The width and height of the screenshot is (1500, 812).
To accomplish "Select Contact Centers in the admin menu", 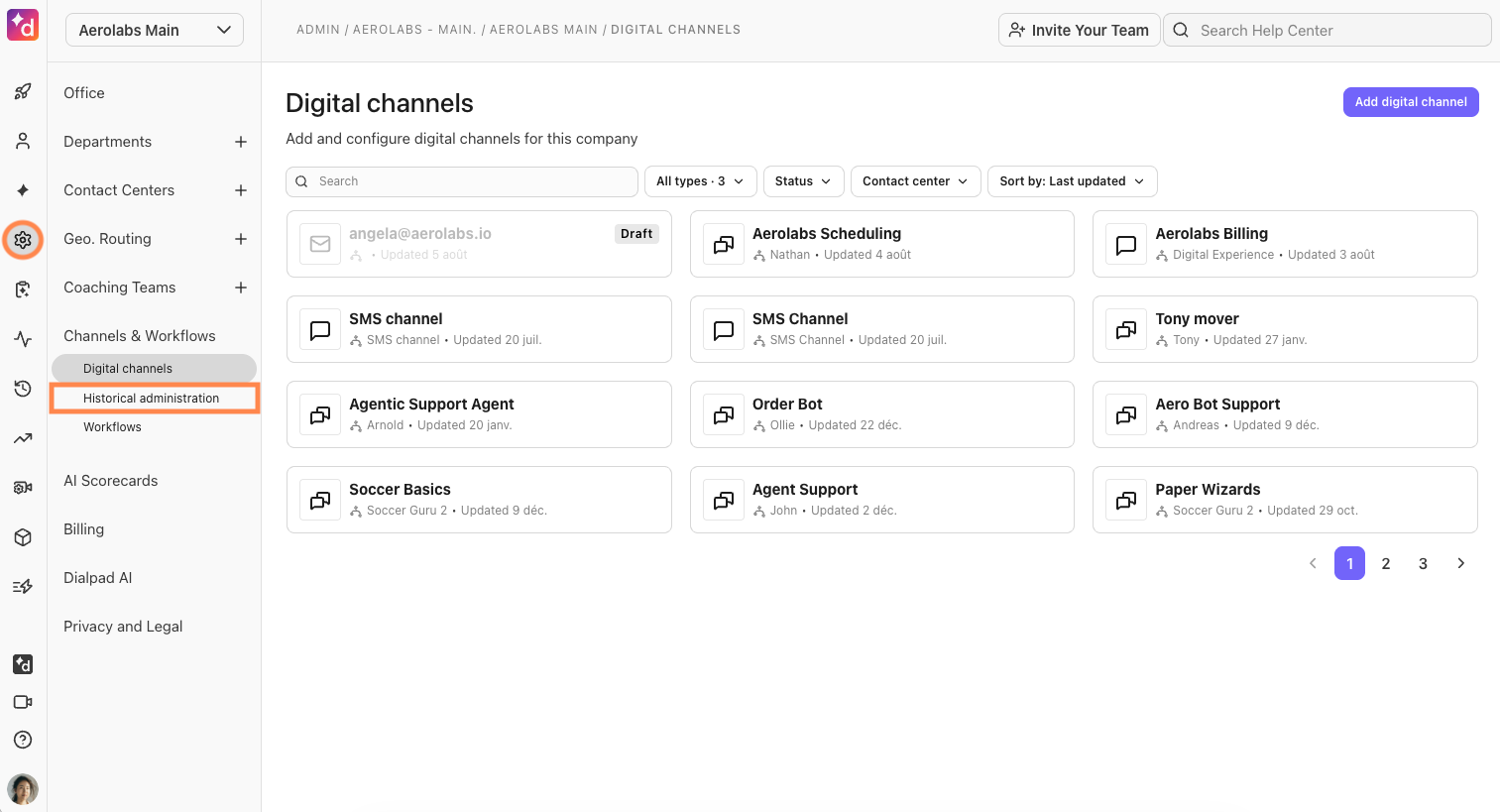I will (x=119, y=190).
